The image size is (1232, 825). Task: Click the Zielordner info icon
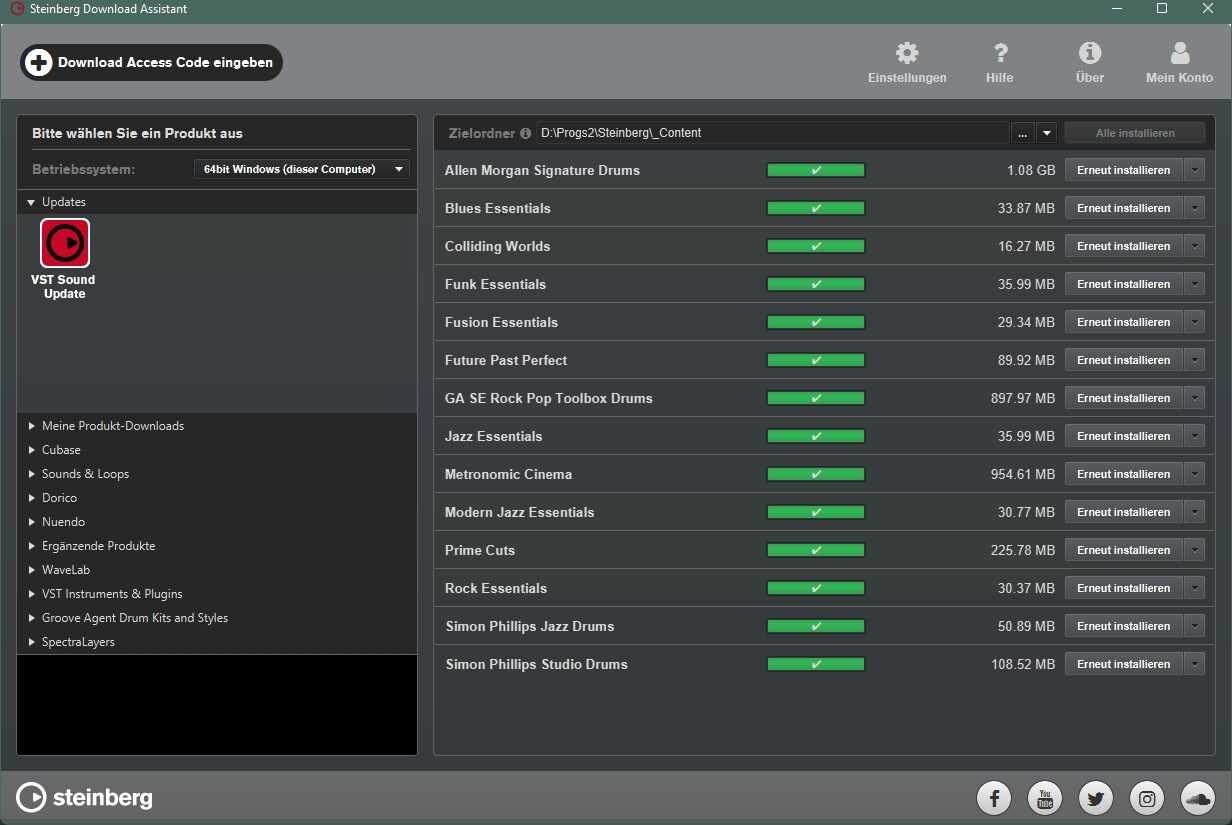(x=525, y=133)
